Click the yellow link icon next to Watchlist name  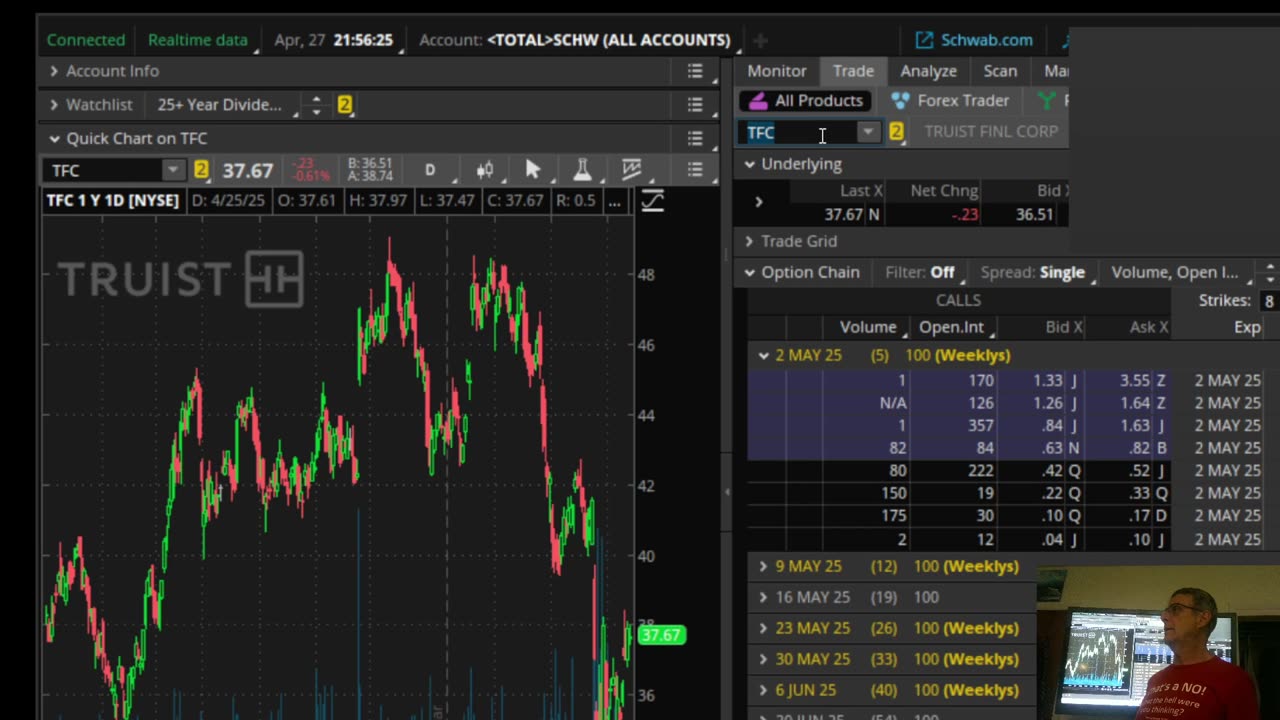tap(345, 105)
